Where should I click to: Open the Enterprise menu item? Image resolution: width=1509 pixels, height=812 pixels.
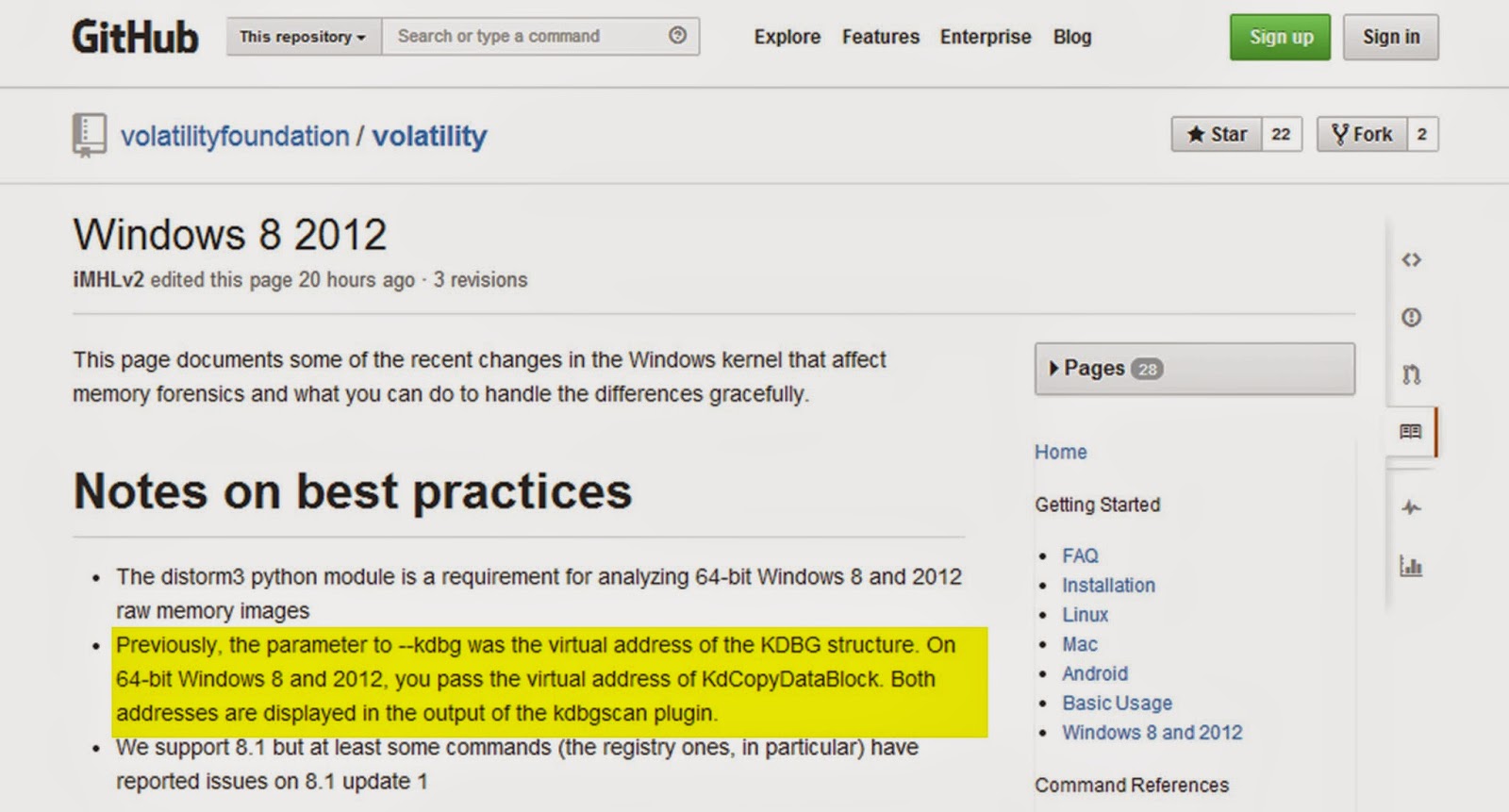click(x=985, y=37)
